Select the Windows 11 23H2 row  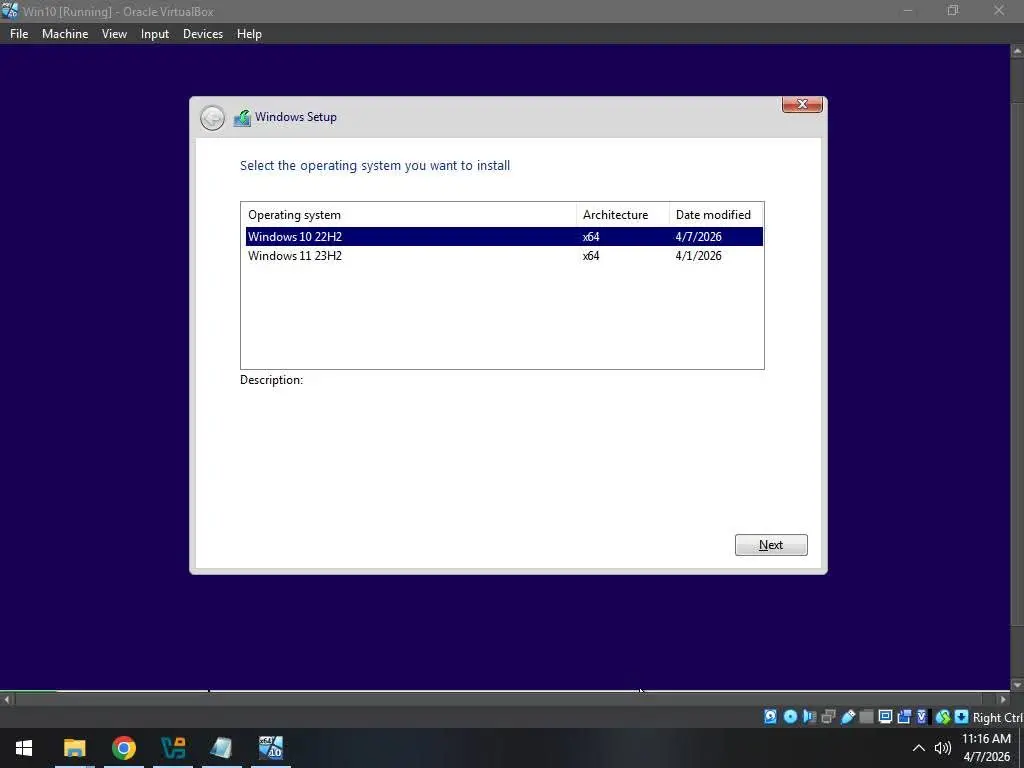click(504, 256)
